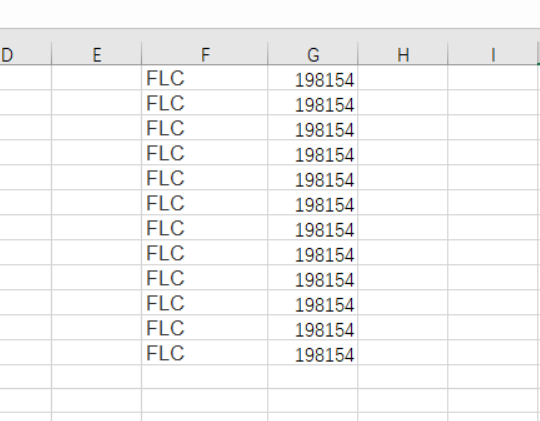Select the last 198154 cell in column G
The width and height of the screenshot is (540, 421).
313,352
